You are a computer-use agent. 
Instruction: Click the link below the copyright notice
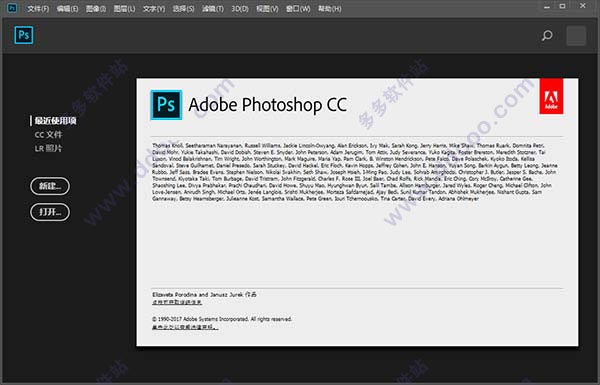(x=185, y=327)
